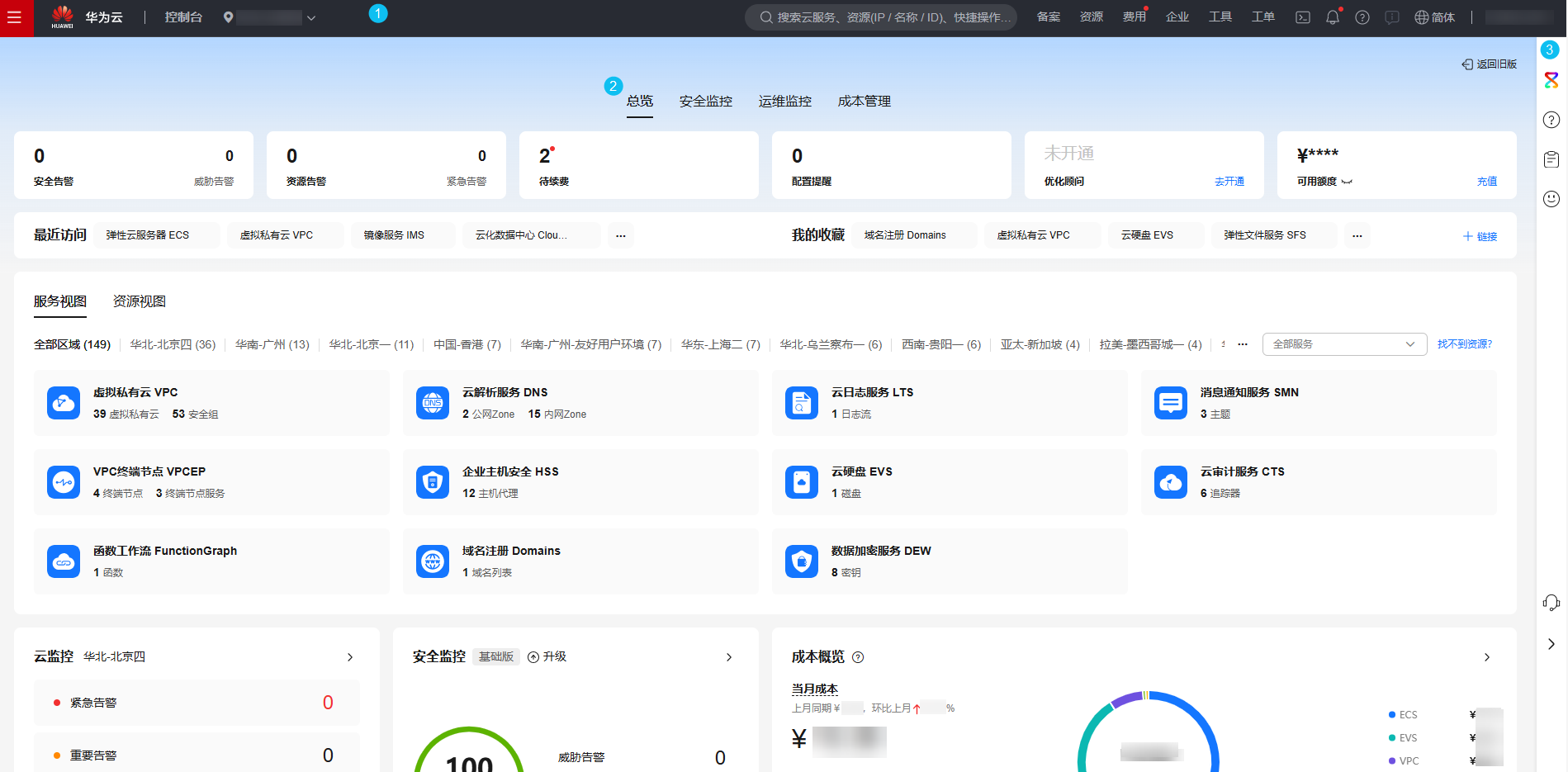Click the DNS service icon
The image size is (1568, 772).
coord(433,403)
